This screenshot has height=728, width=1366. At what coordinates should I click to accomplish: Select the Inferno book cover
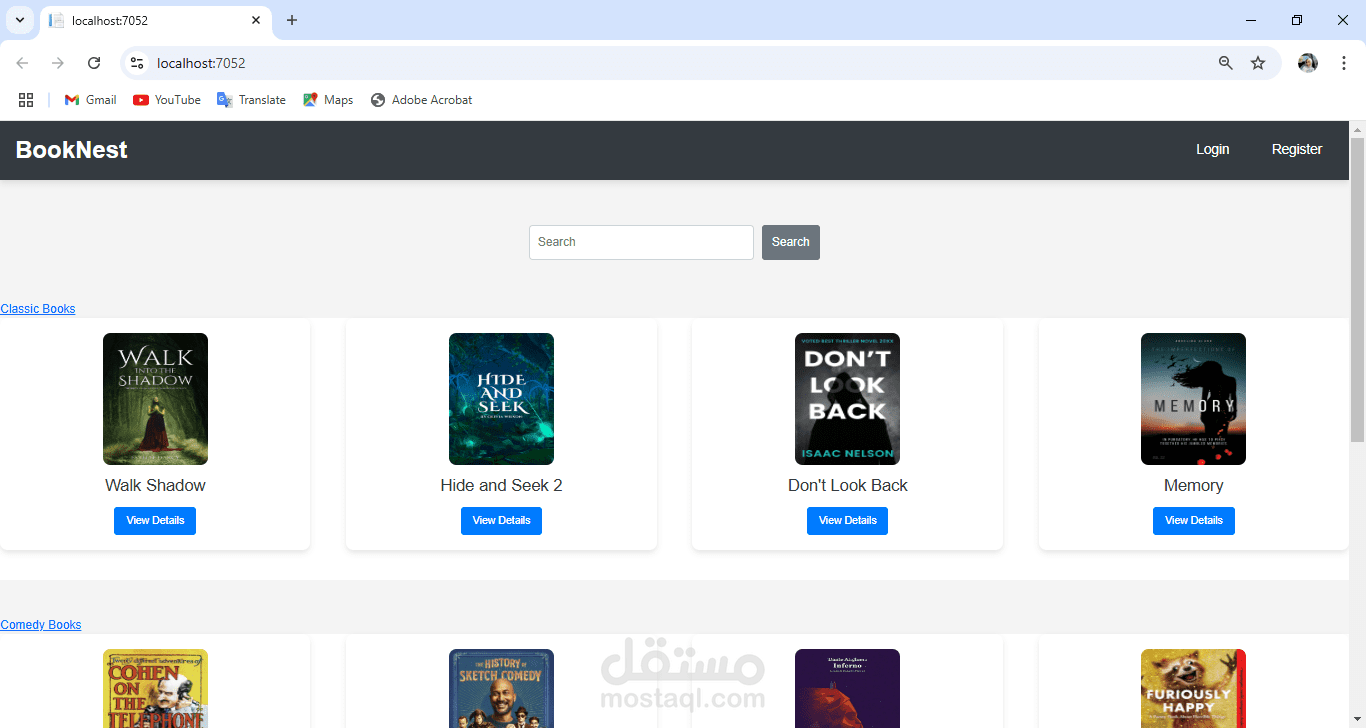click(847, 688)
